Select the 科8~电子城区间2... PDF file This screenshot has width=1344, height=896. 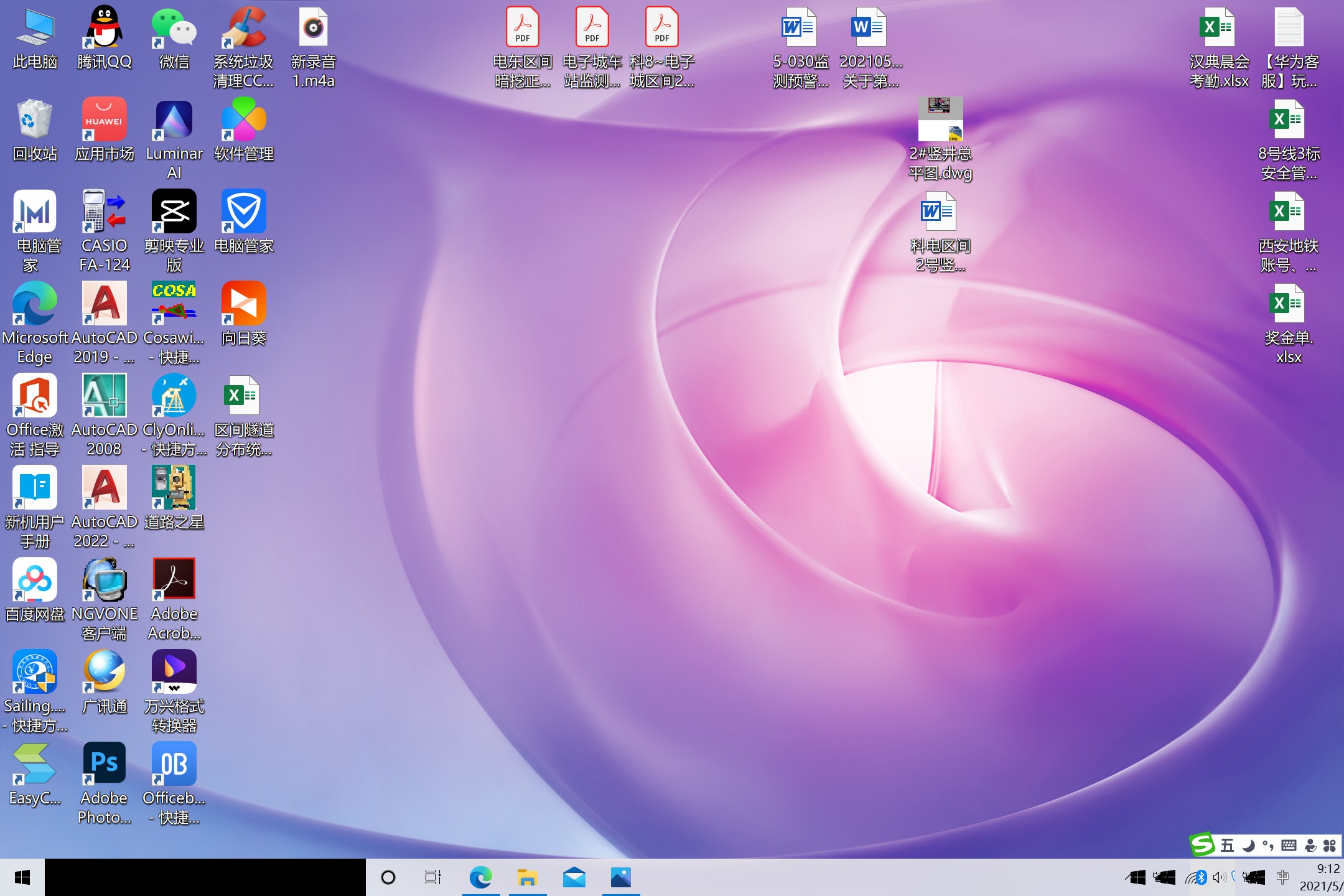661,47
